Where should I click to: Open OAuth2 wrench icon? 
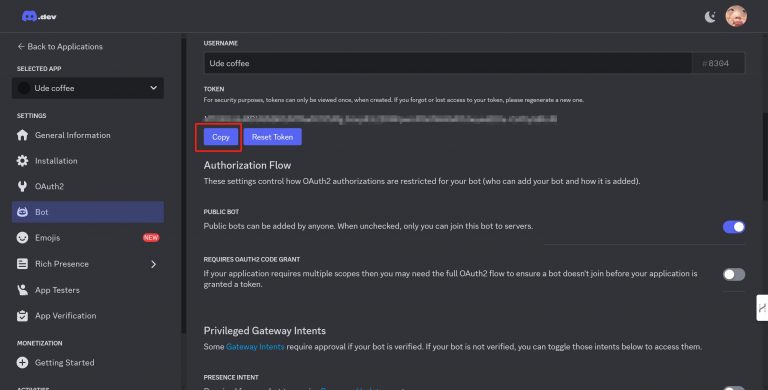tap(23, 186)
